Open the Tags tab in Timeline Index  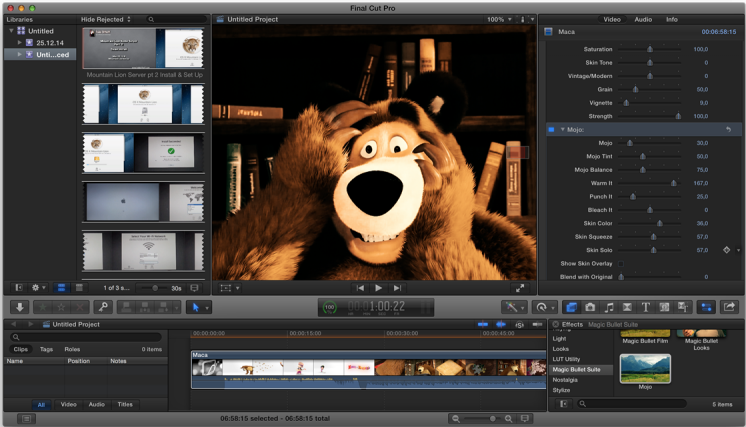(46, 349)
